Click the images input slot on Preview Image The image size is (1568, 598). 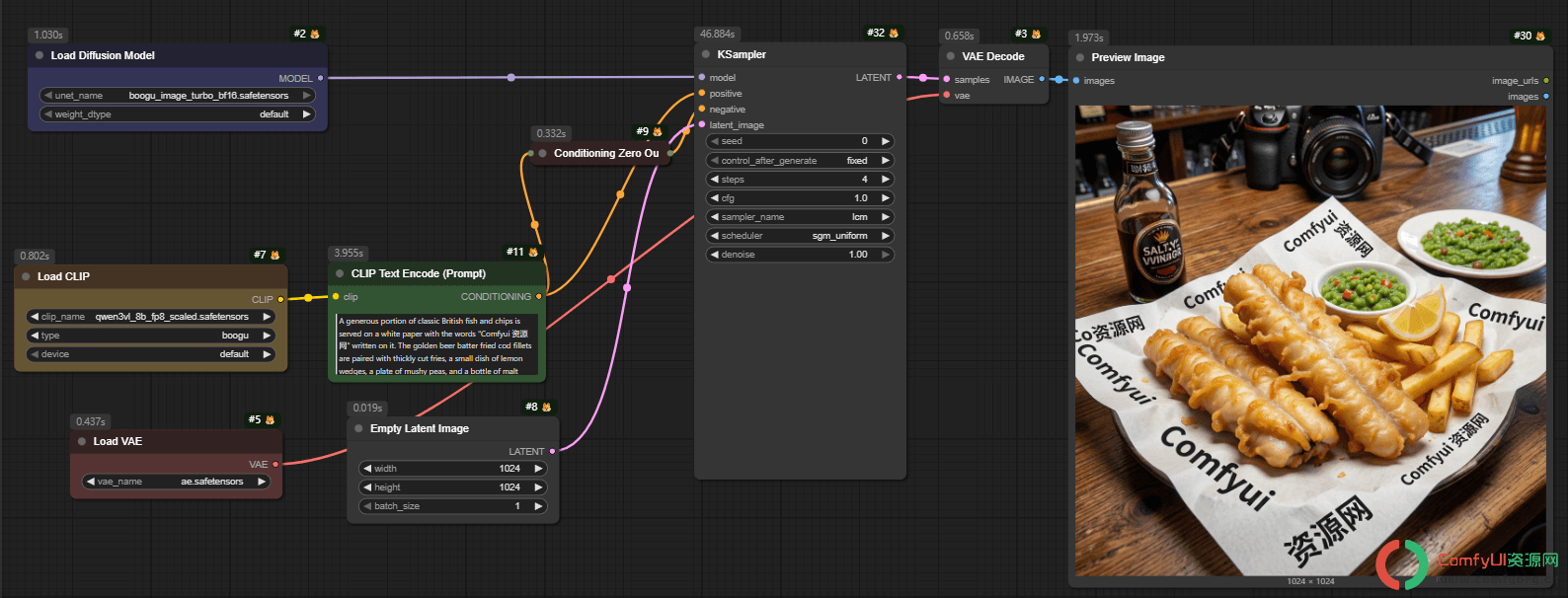[1076, 81]
